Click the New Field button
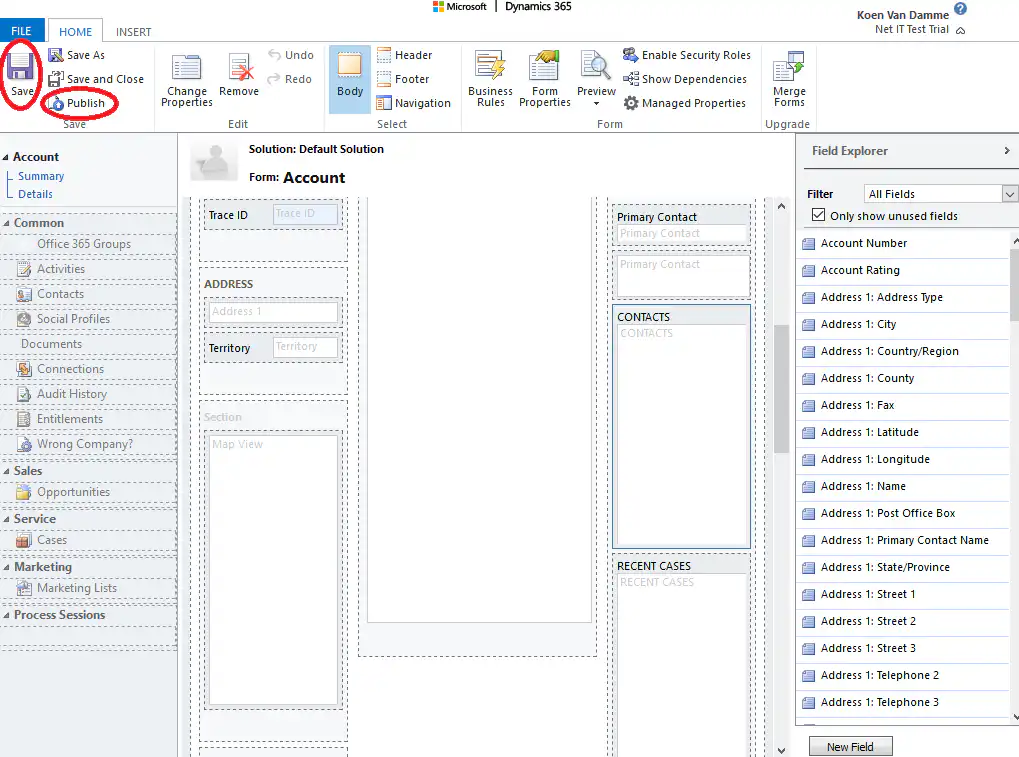Screen dimensions: 1019x757 point(849,746)
